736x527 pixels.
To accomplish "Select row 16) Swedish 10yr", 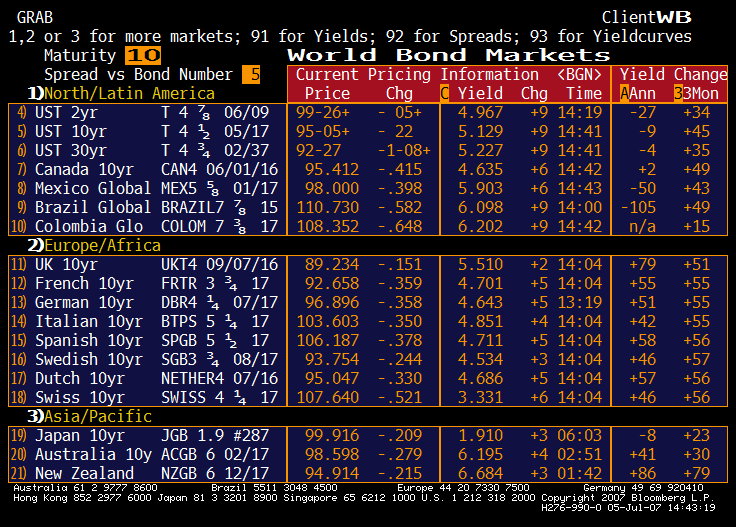I will (x=368, y=359).
